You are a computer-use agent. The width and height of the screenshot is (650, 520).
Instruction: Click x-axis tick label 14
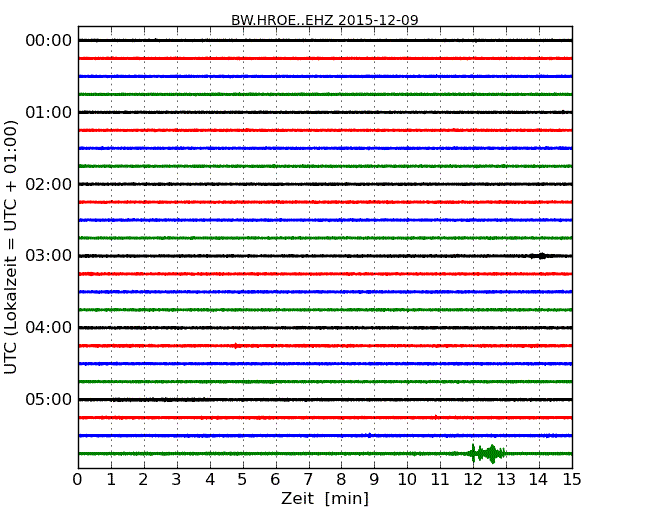pos(539,480)
